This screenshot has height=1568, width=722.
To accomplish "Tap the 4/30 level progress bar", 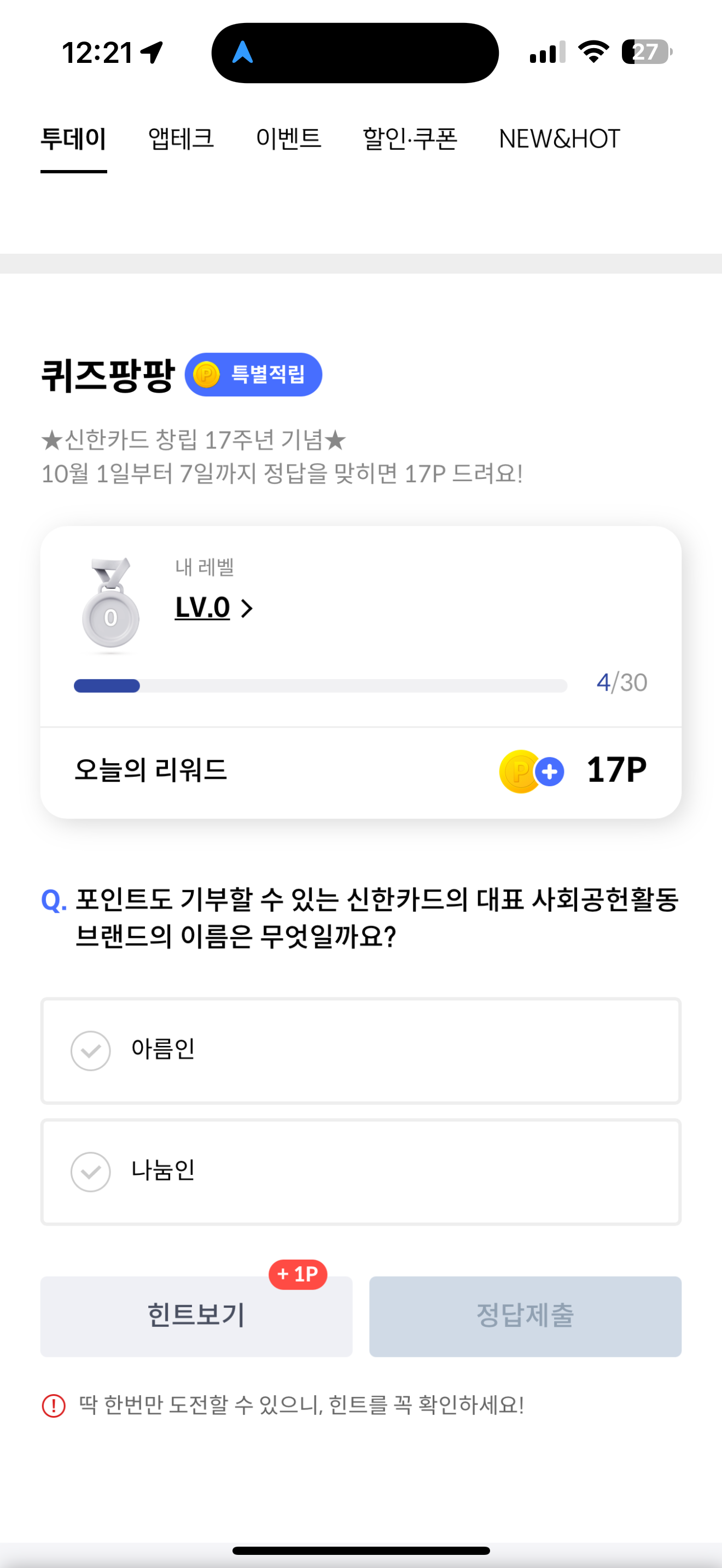I will click(x=320, y=686).
